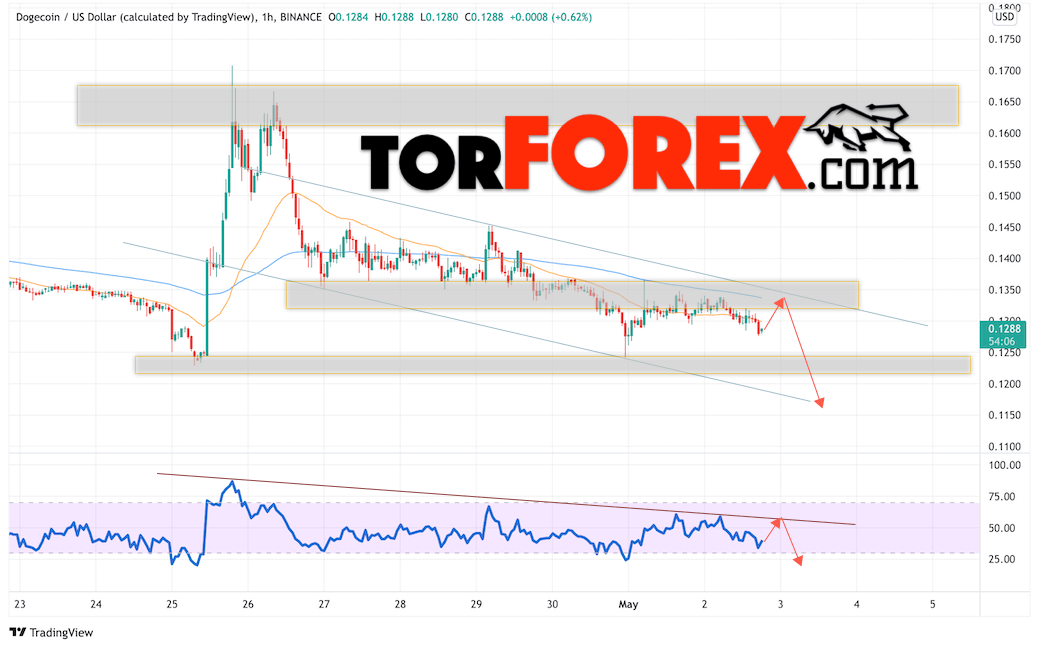This screenshot has height=648, width=1039.
Task: Click the 100.00 RSI axis label
Action: click(1005, 465)
